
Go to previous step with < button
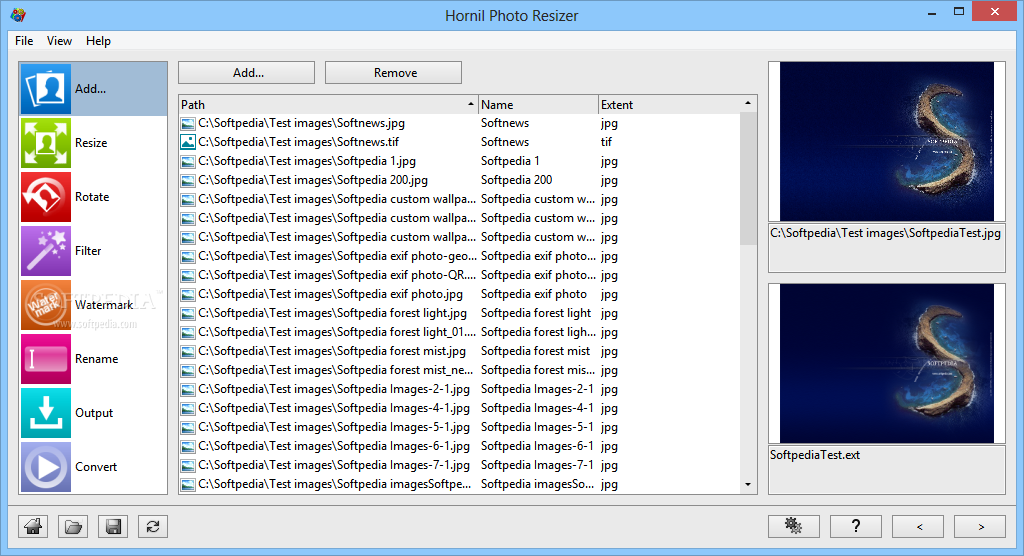tap(918, 527)
